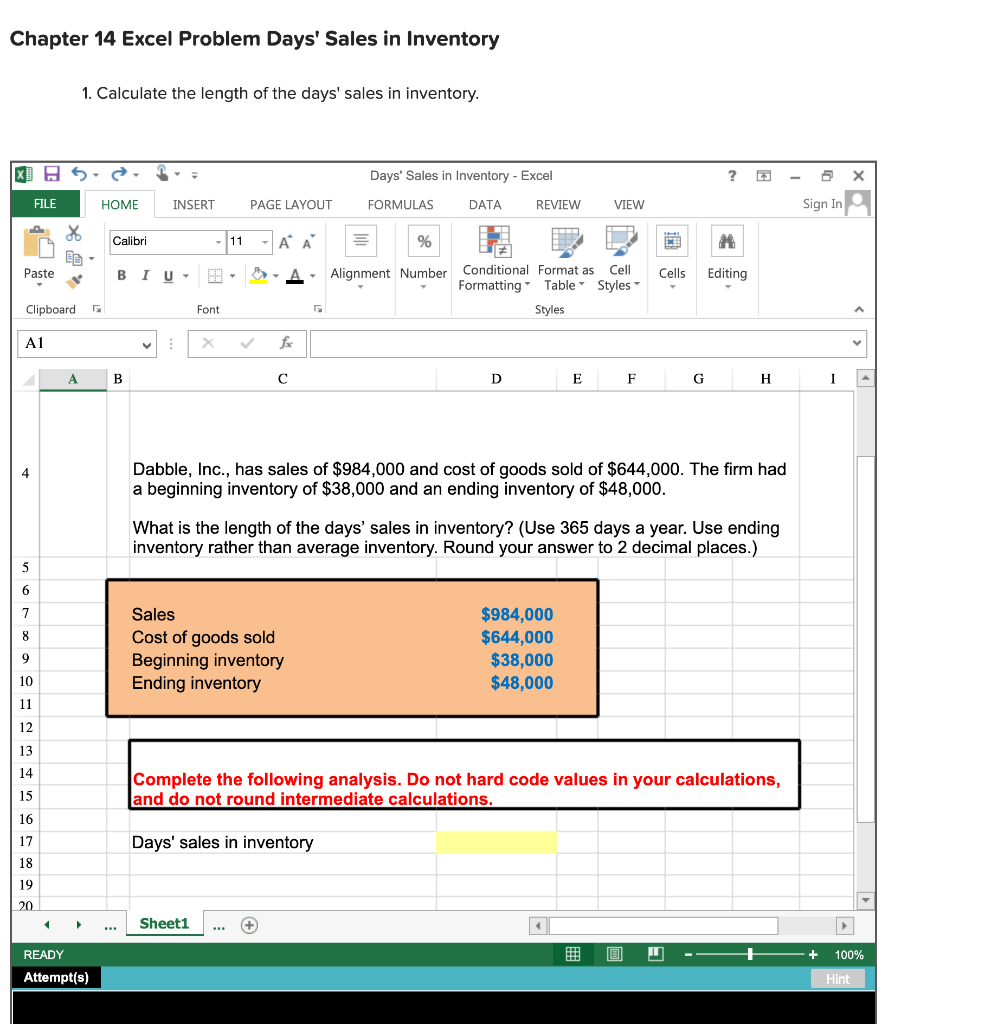Select the yellow answer cell for days' sales

coord(496,842)
